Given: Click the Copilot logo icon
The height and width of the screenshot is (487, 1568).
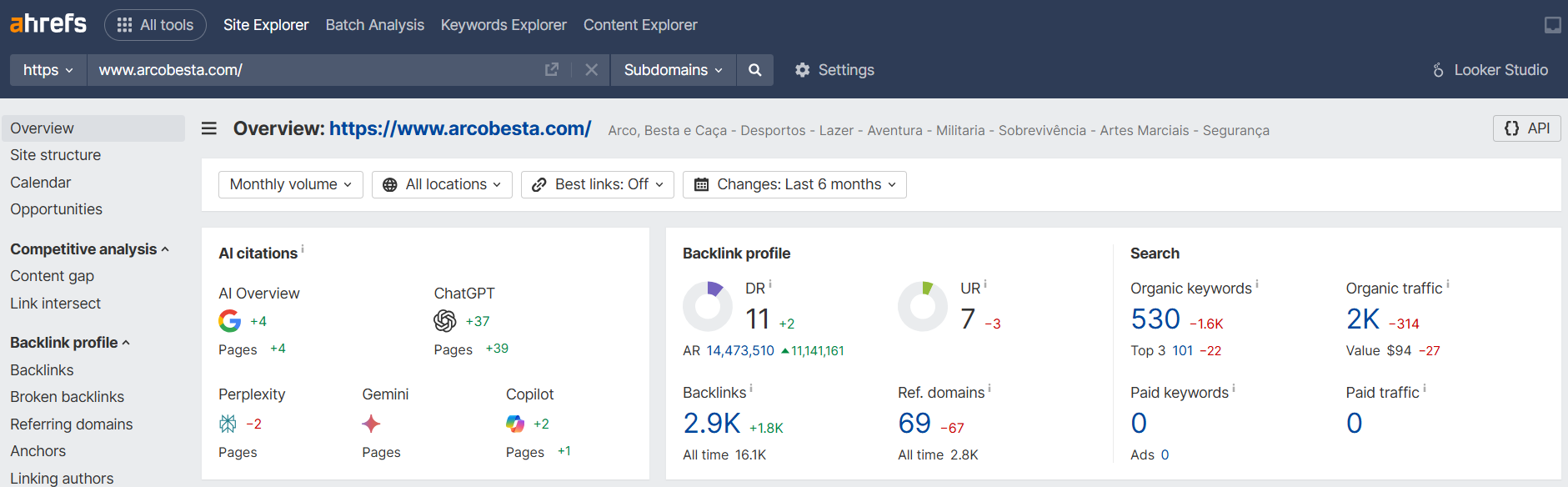Looking at the screenshot, I should (x=515, y=424).
